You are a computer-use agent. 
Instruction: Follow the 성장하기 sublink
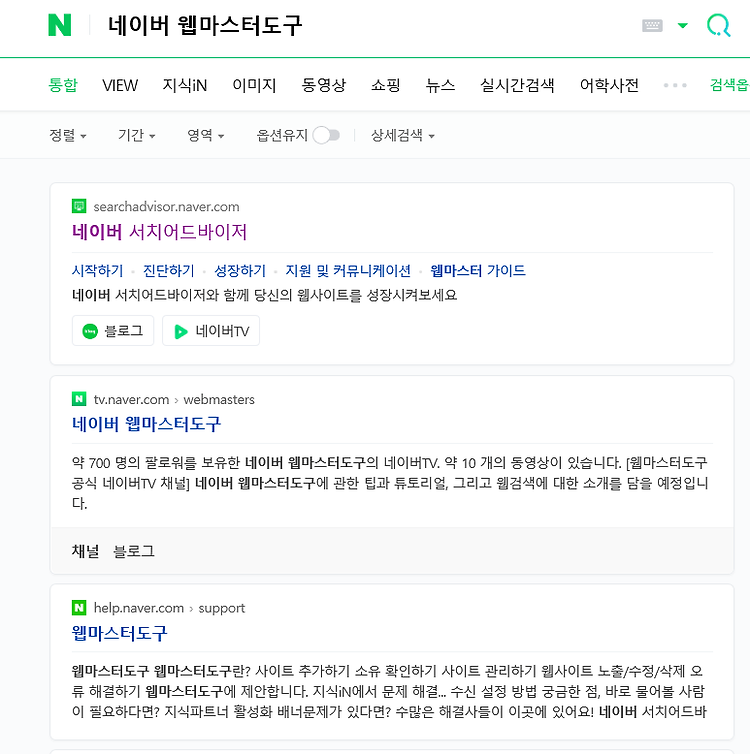point(240,271)
